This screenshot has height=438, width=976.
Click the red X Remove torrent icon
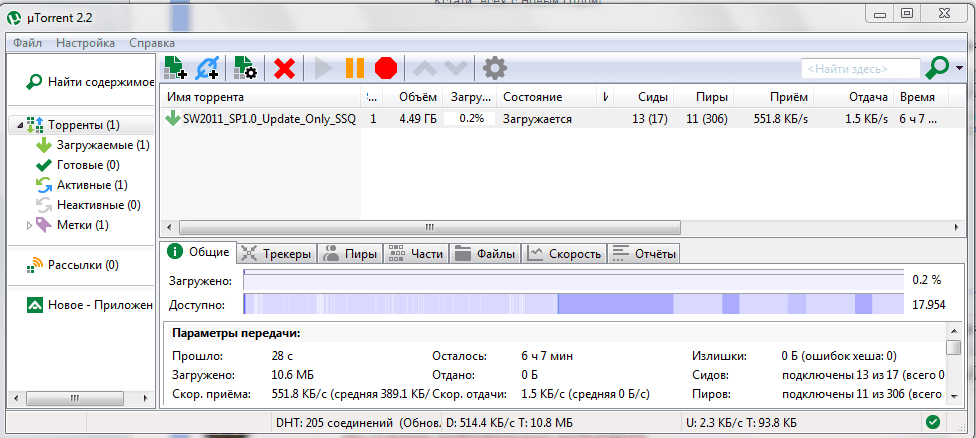click(284, 68)
